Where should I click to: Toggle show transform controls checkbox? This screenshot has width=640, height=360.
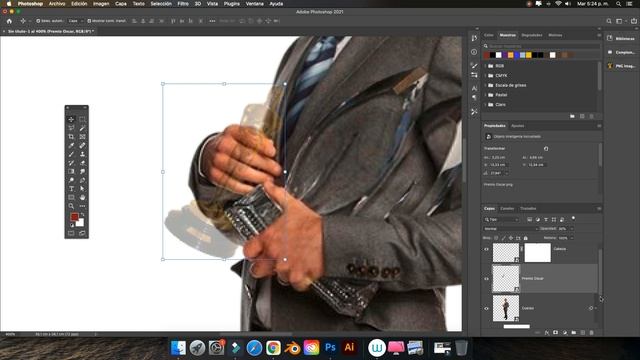89,21
